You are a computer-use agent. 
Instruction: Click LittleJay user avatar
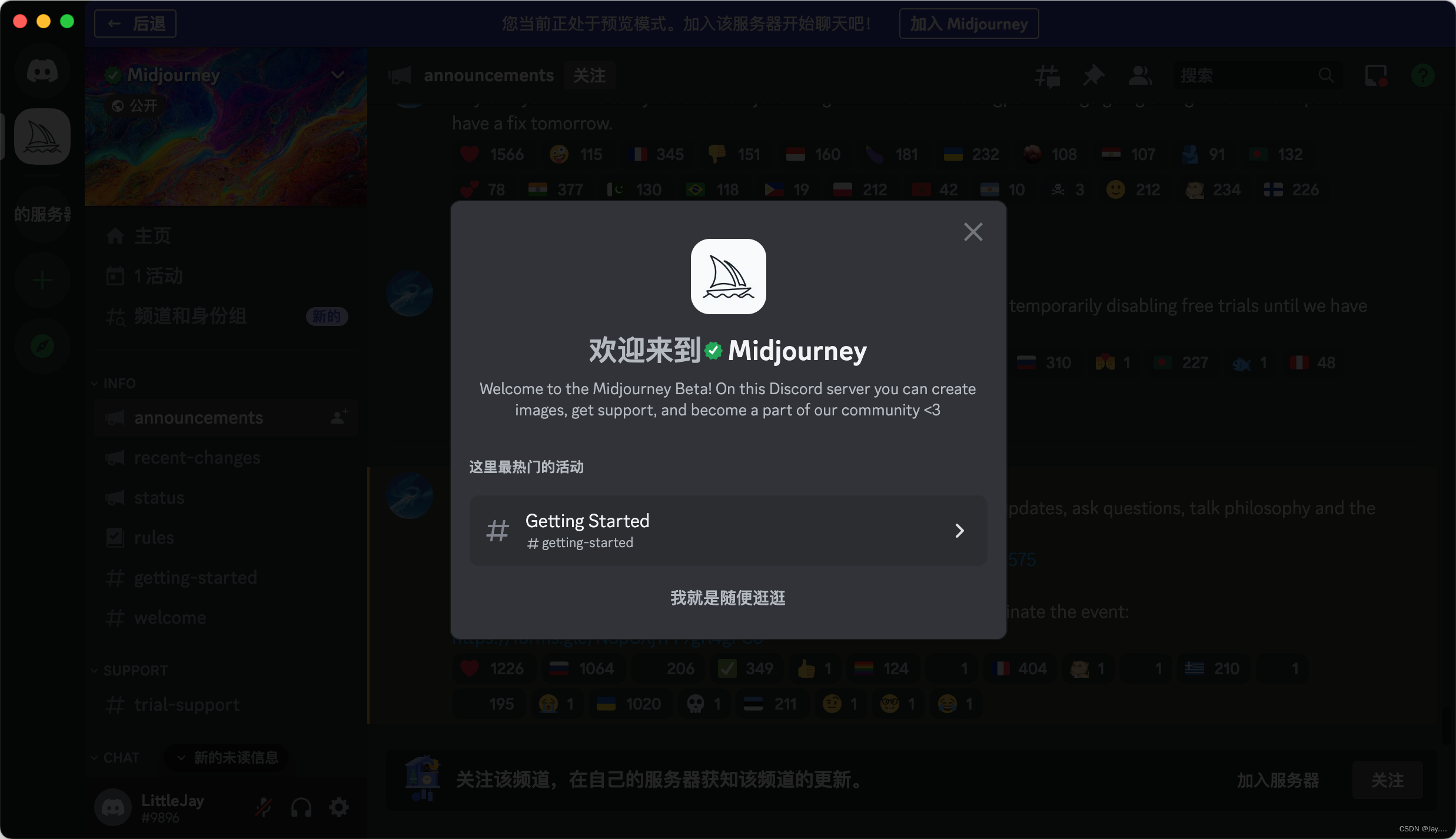point(113,807)
